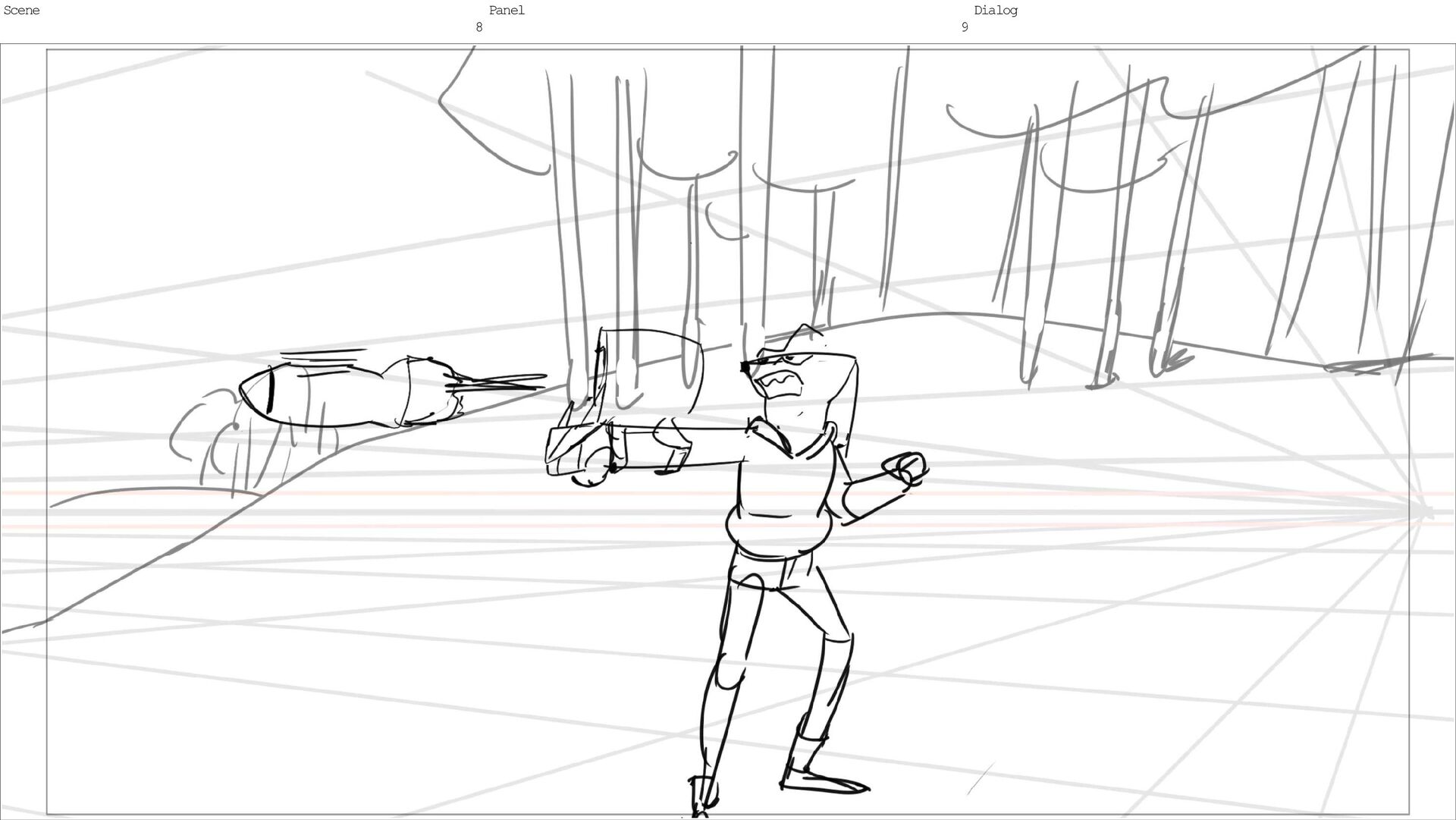This screenshot has height=820, width=1456.
Task: Select the dialog number 9
Action: point(964,27)
